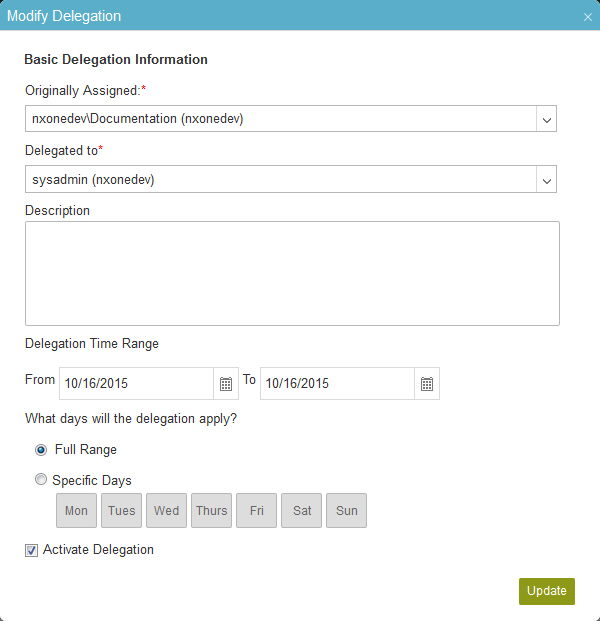Toggle the Fri day button
600x621 pixels.
pos(257,511)
